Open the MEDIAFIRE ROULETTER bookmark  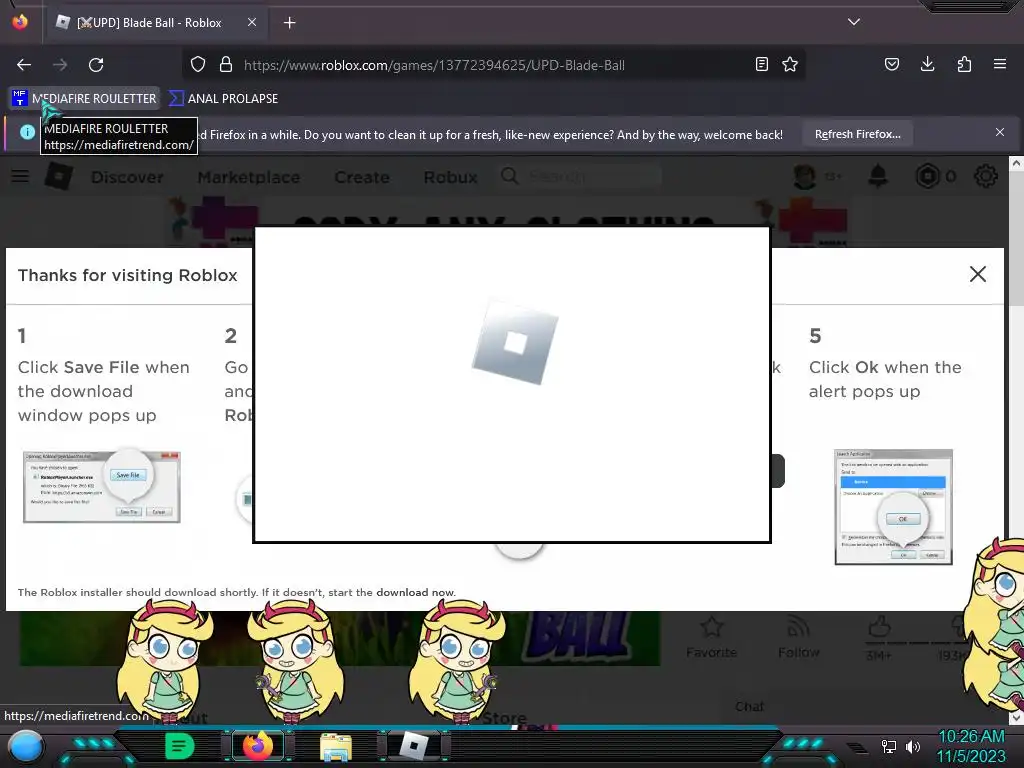tap(85, 99)
